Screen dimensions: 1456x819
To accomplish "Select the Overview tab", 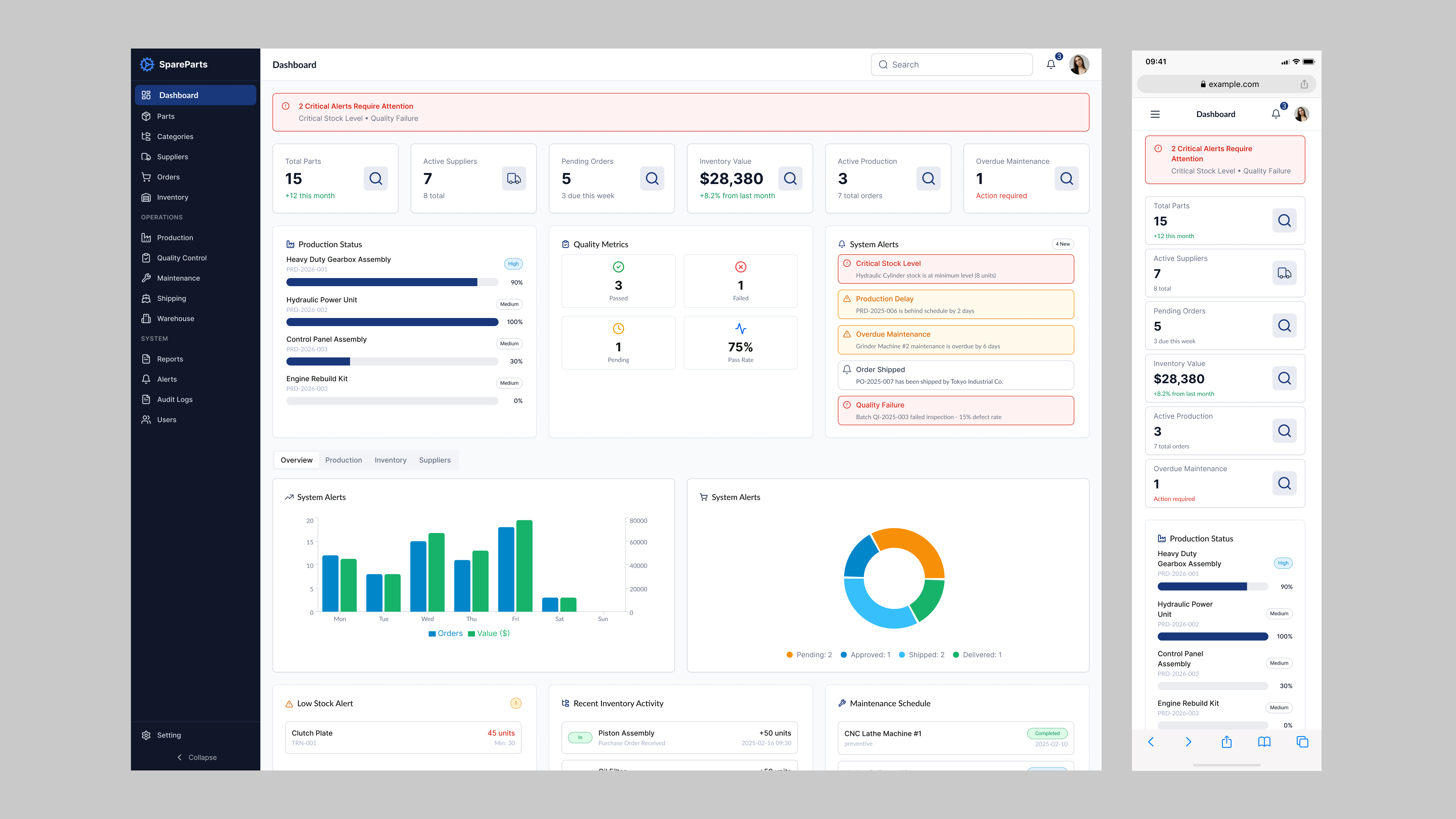I will pyautogui.click(x=296, y=460).
